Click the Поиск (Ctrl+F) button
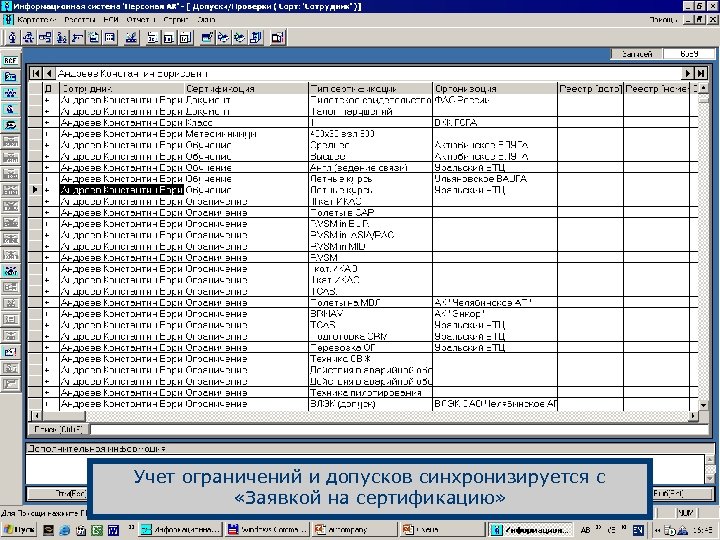Viewport: 720px width, 540px height. coord(59,429)
